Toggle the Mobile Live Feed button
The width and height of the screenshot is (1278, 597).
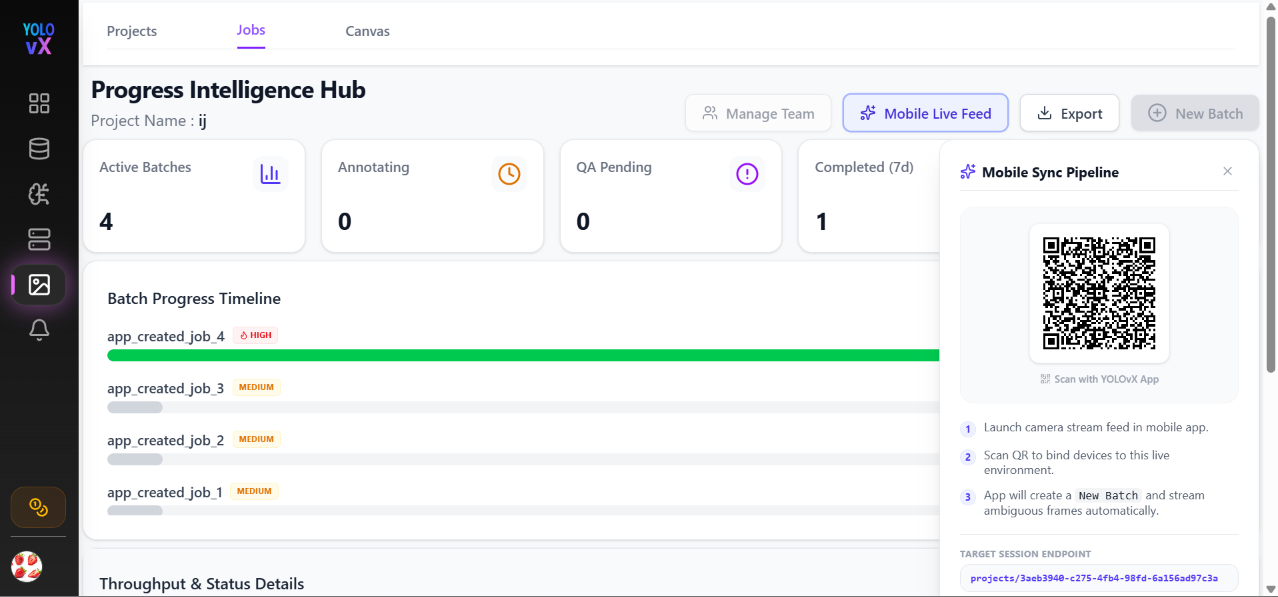(x=925, y=113)
